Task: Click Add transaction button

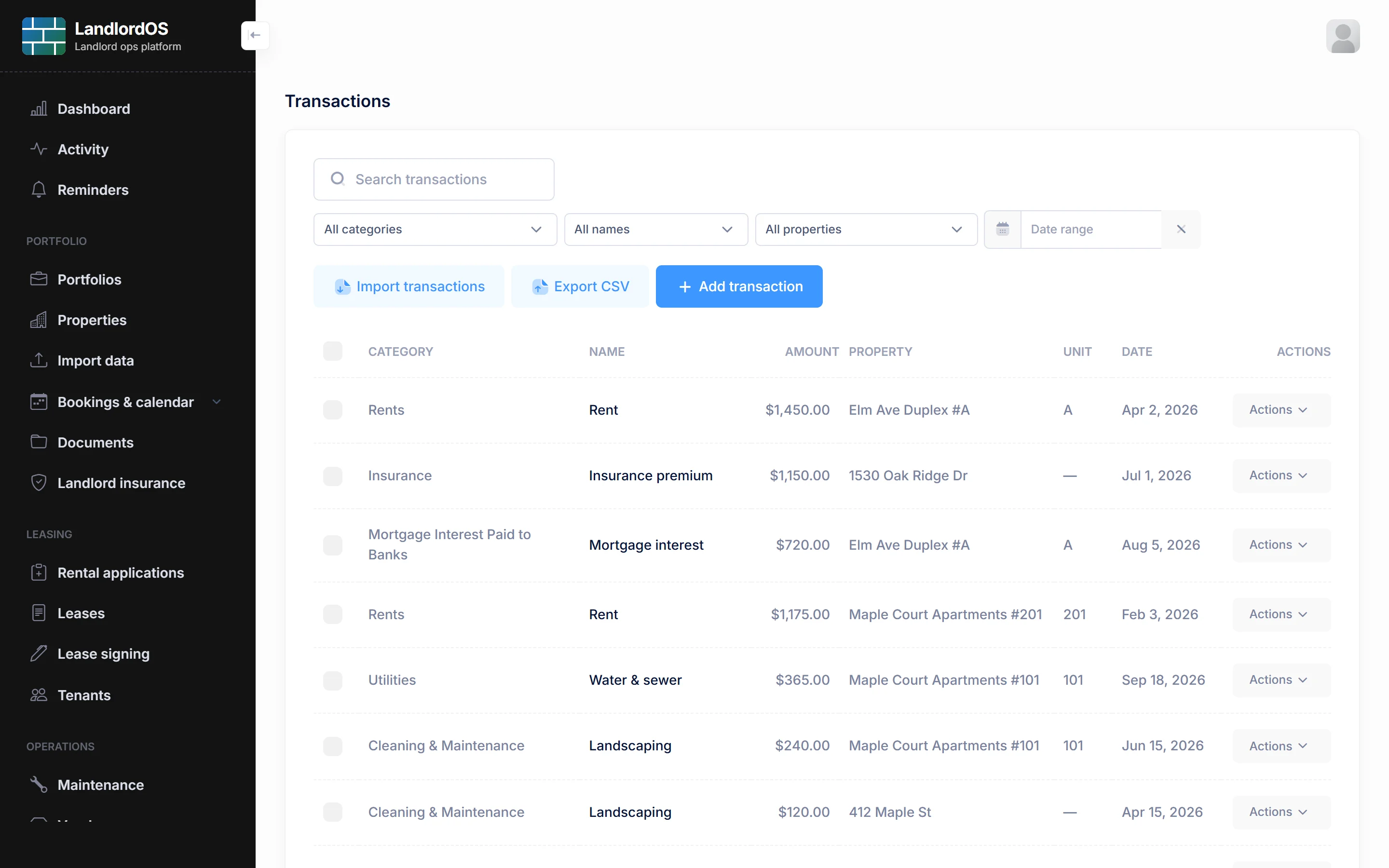Action: pos(739,286)
